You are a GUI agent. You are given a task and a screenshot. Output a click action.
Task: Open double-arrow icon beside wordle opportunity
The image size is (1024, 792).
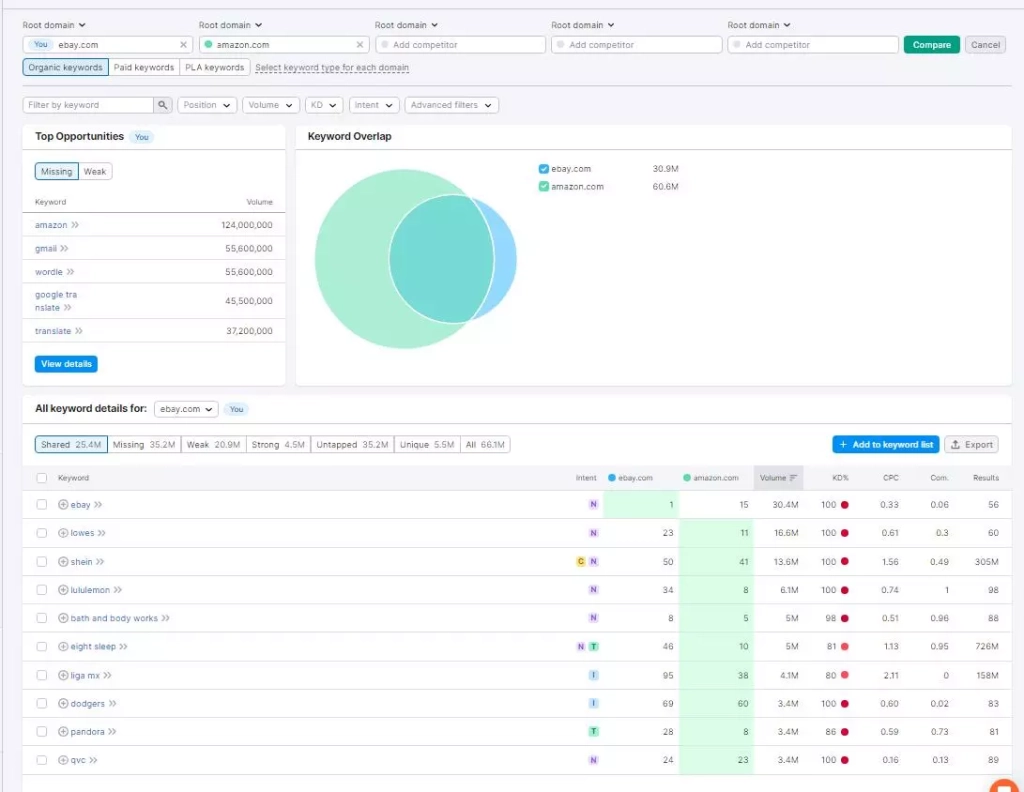point(71,272)
